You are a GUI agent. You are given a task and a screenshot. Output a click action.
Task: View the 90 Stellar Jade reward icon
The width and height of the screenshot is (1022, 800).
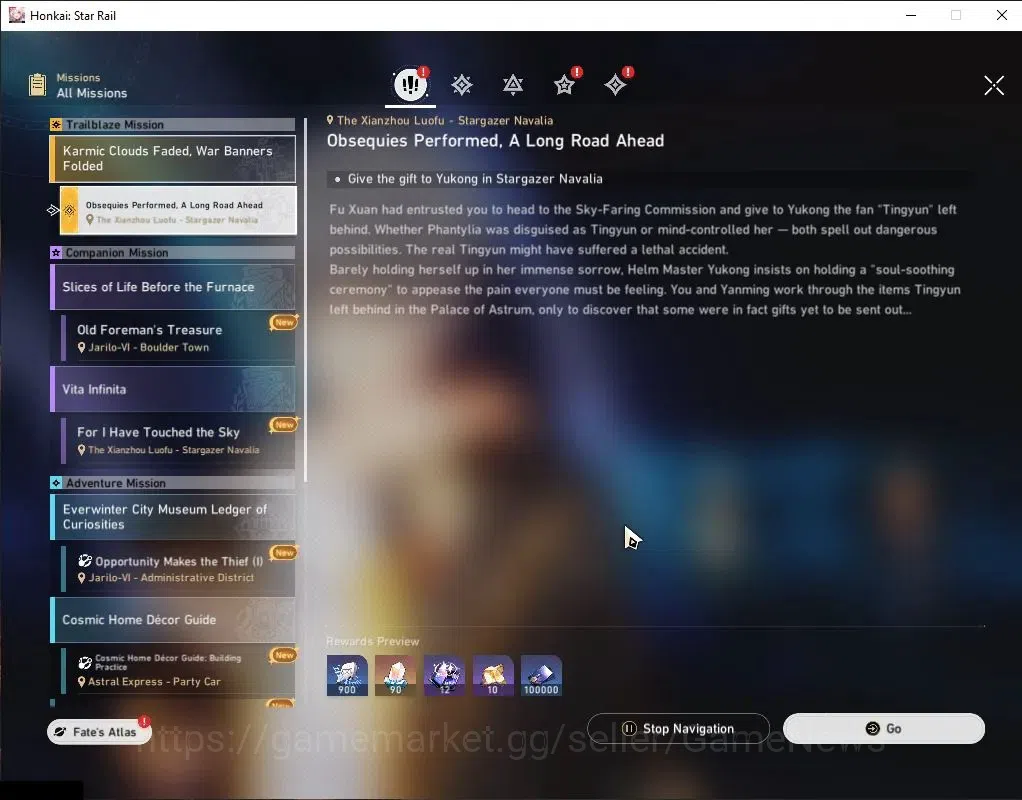(396, 675)
